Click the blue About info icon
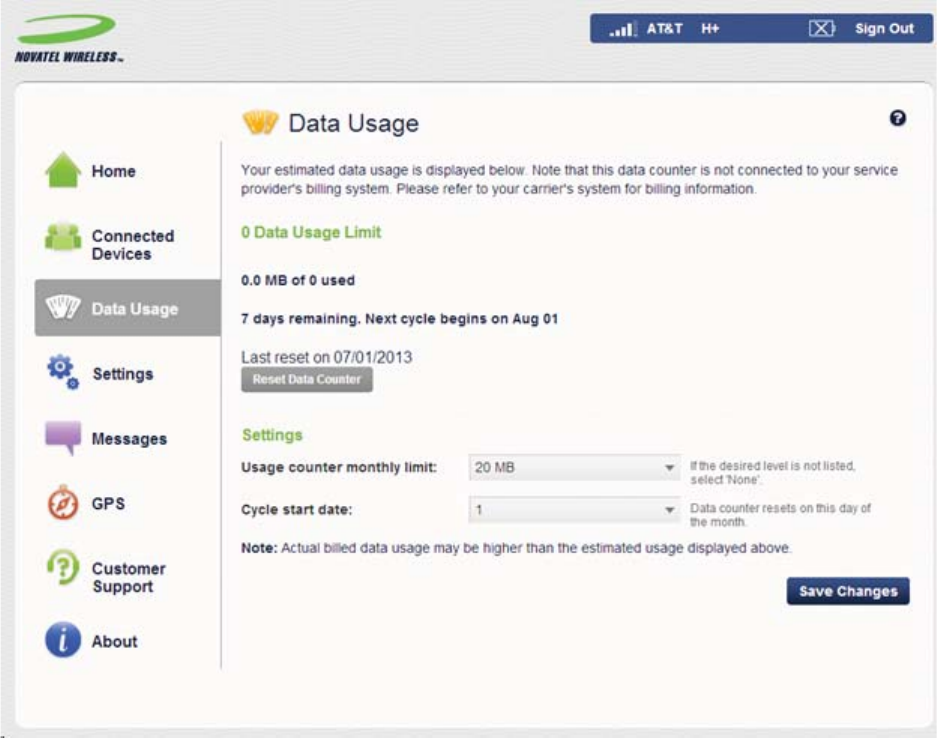The image size is (937, 738). tap(63, 640)
